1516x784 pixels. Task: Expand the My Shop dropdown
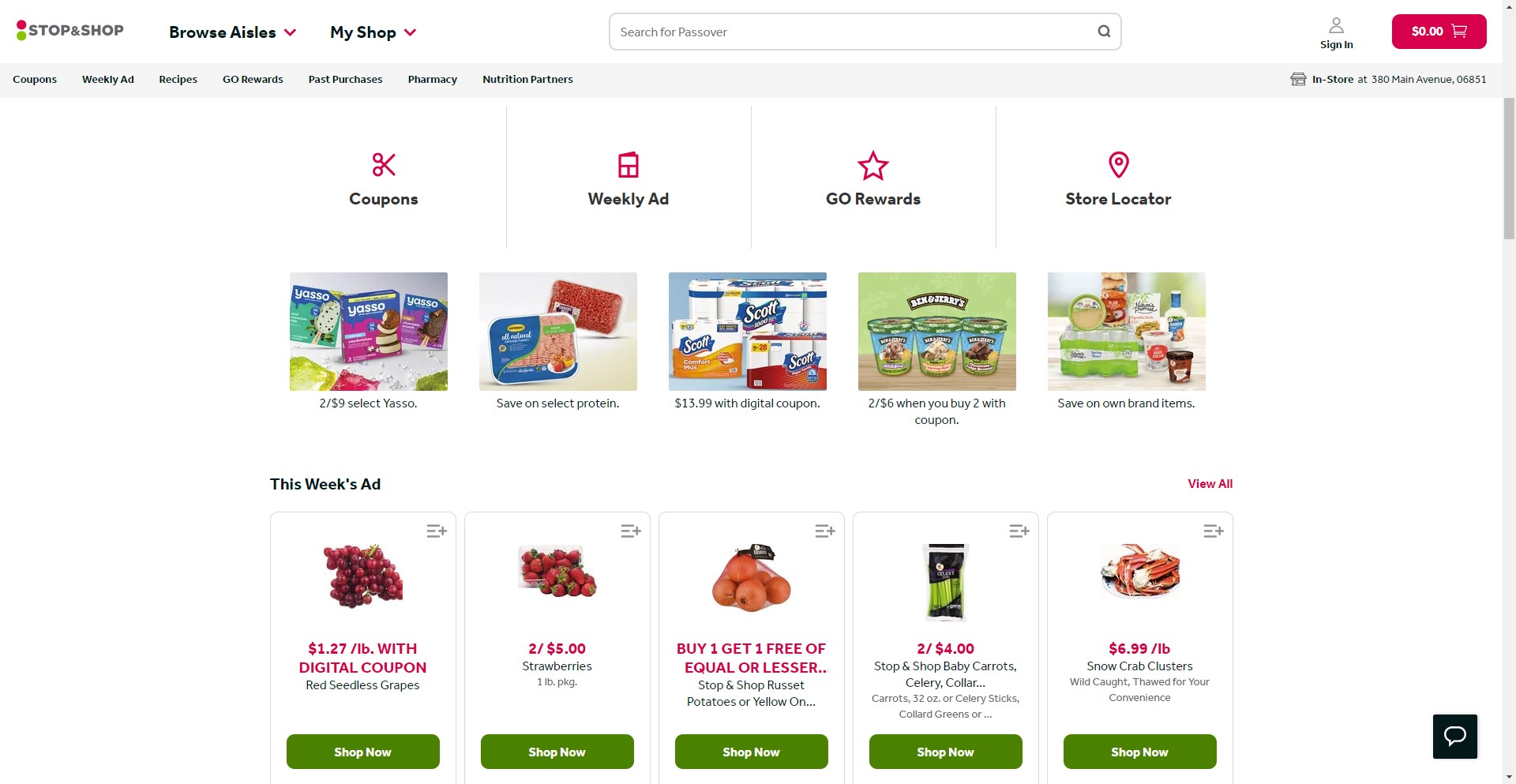373,32
